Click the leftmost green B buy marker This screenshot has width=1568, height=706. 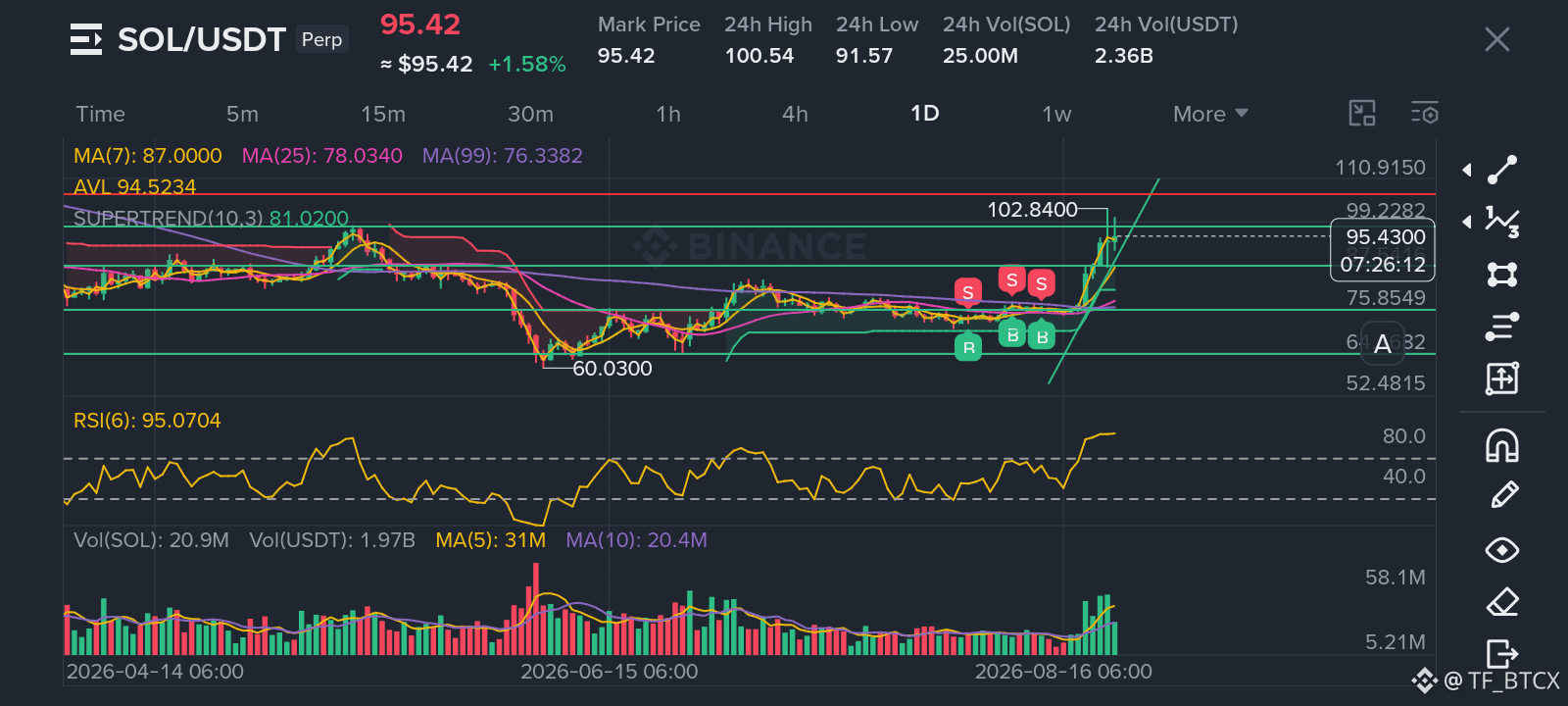point(968,346)
